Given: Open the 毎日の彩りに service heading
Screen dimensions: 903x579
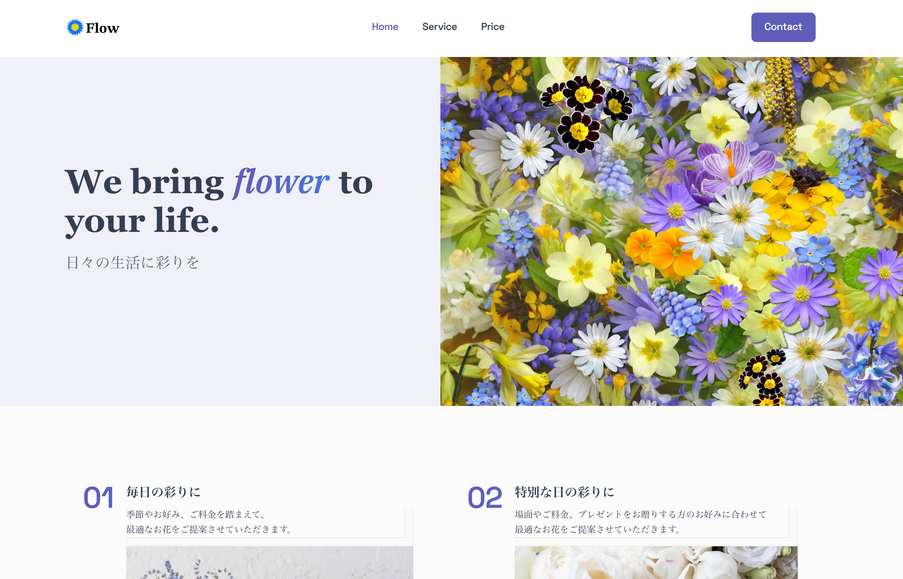Looking at the screenshot, I should tap(163, 492).
